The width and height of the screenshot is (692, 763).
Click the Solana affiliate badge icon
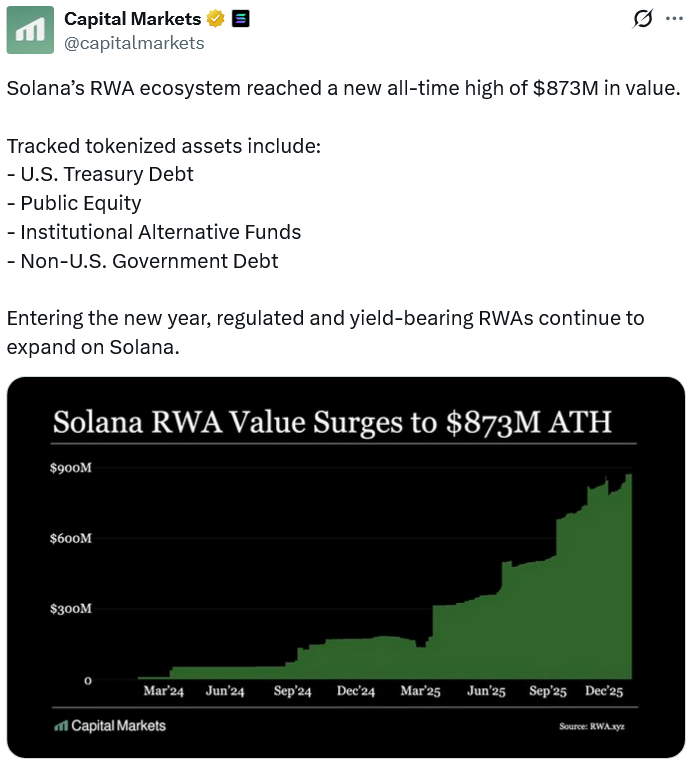[241, 19]
